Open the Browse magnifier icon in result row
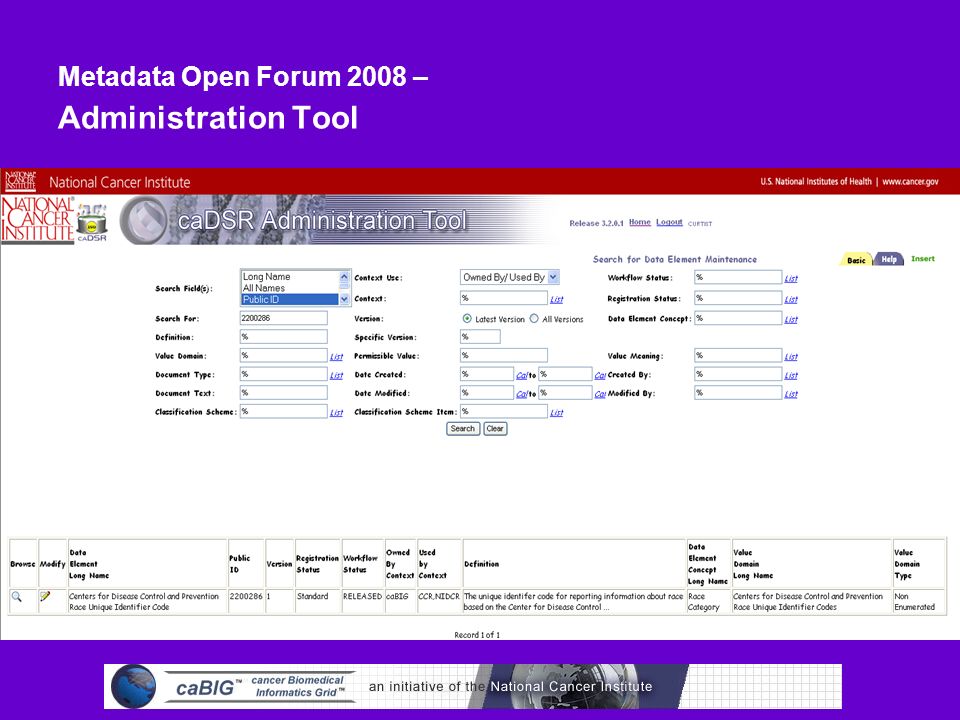960x720 pixels. (17, 596)
